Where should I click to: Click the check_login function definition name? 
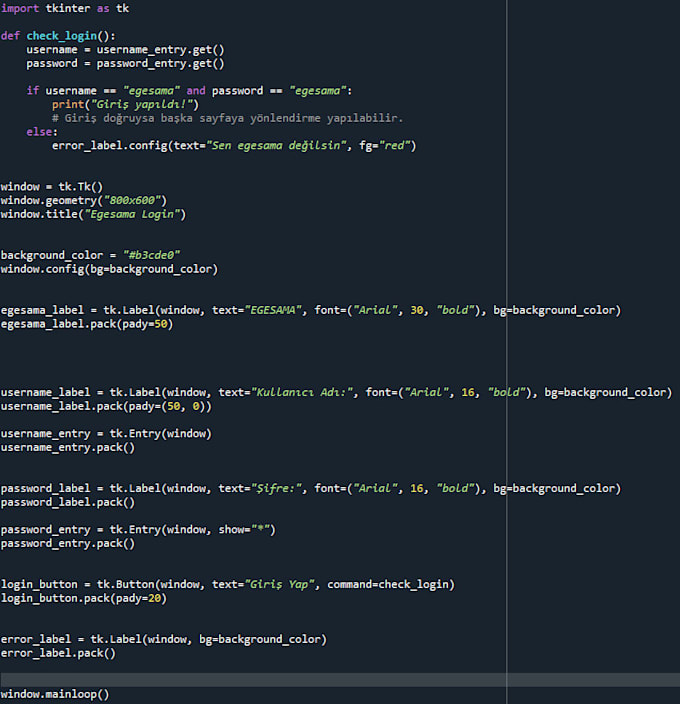[61, 36]
